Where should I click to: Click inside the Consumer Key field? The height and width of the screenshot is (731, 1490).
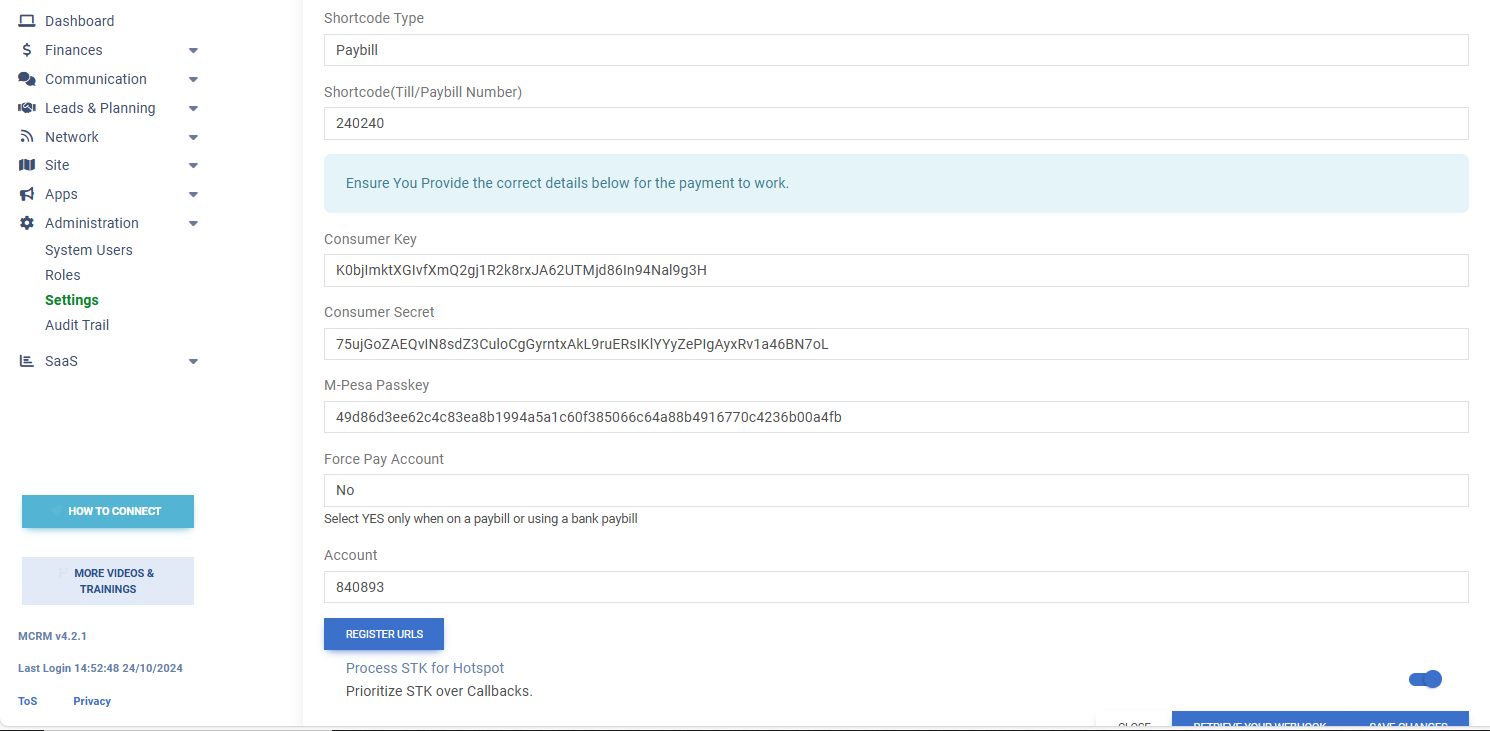coord(895,270)
